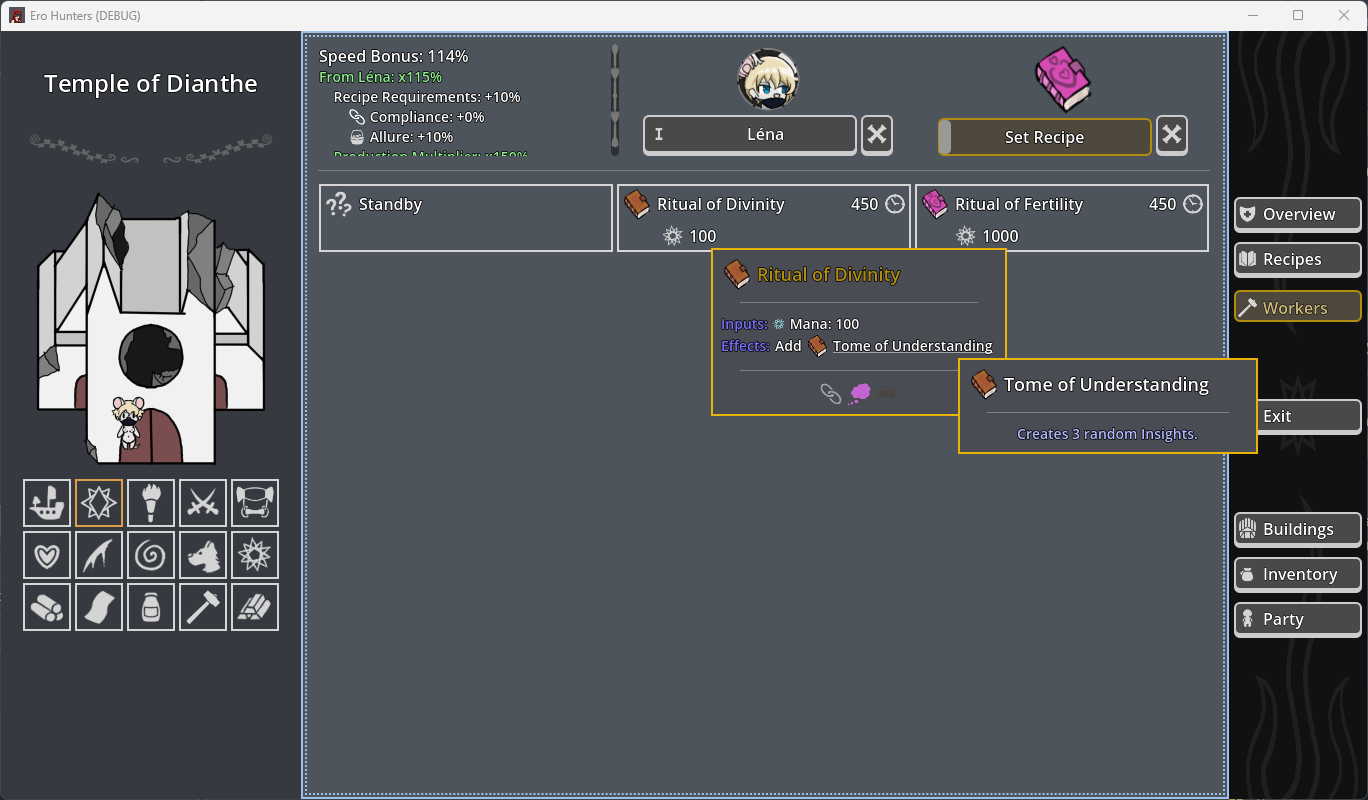This screenshot has width=1368, height=800.
Task: Click the chain link icon in tooltip
Action: tap(831, 394)
